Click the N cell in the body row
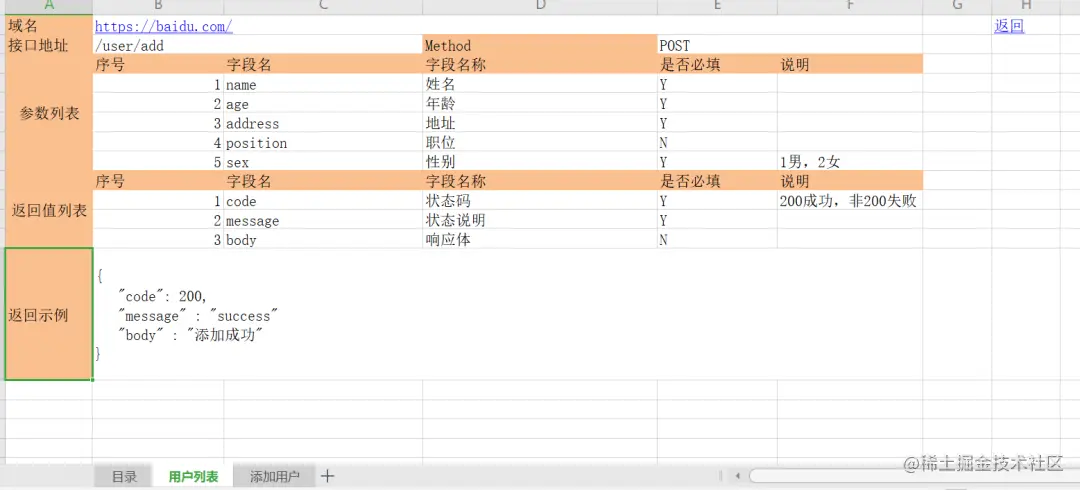 [718, 239]
